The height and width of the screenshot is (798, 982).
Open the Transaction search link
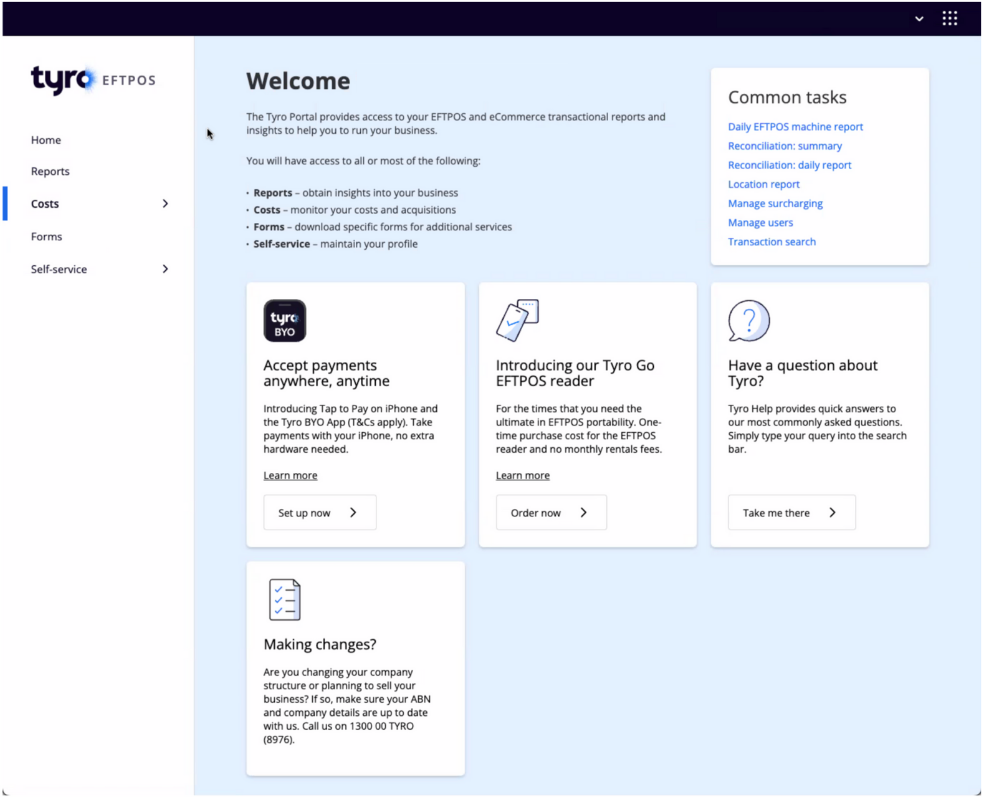click(x=771, y=242)
